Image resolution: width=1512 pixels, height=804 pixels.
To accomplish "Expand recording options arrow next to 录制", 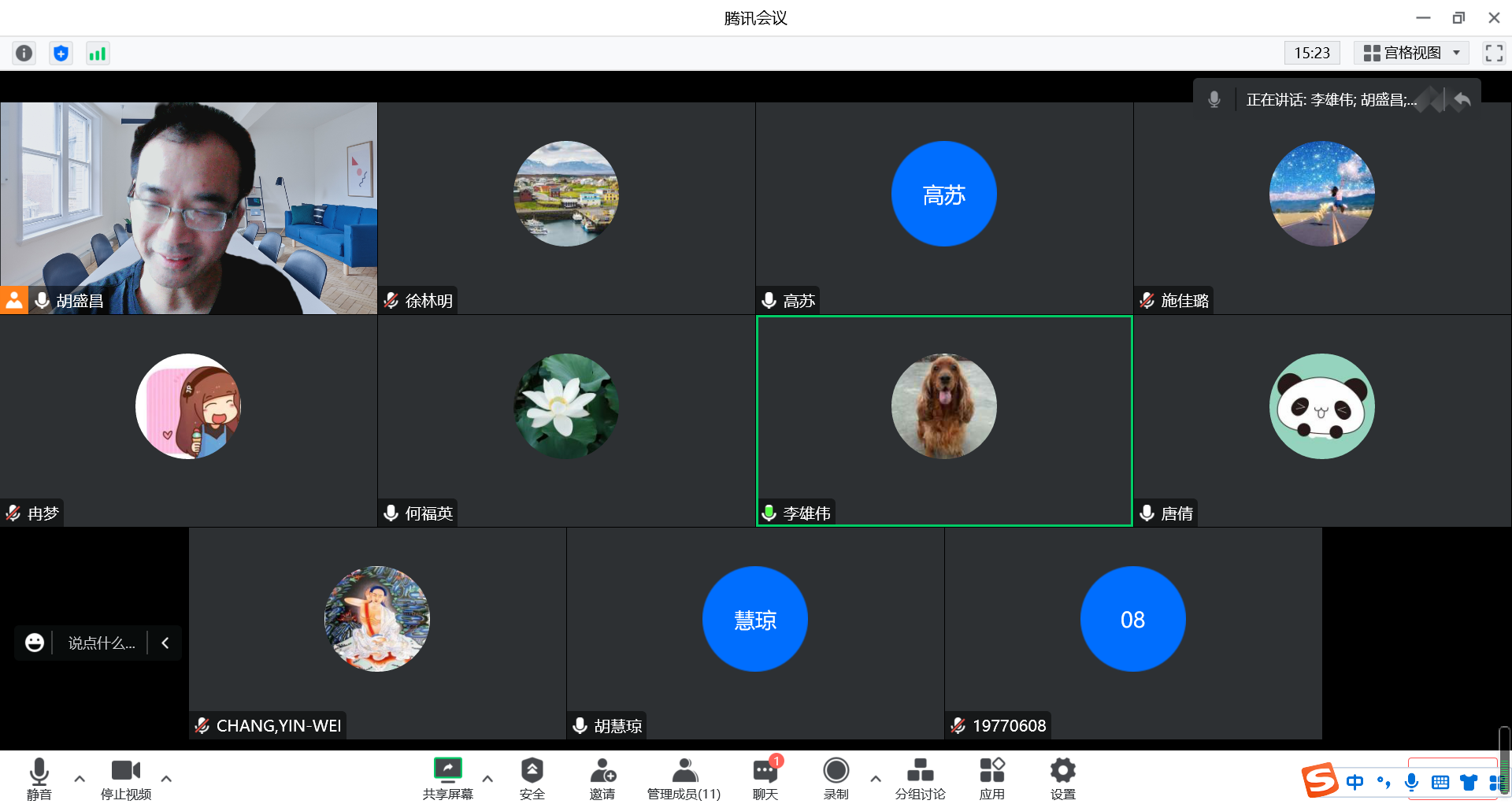I will (876, 778).
